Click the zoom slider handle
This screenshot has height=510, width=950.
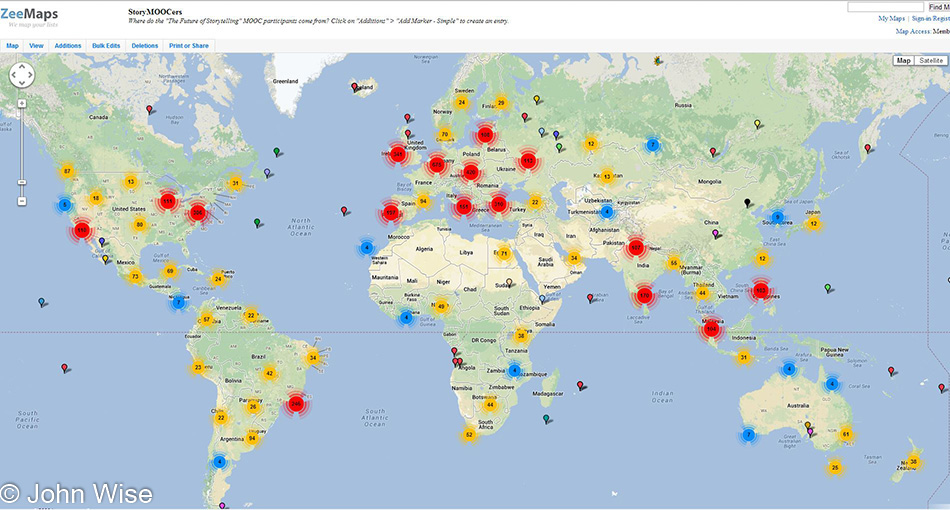click(21, 182)
